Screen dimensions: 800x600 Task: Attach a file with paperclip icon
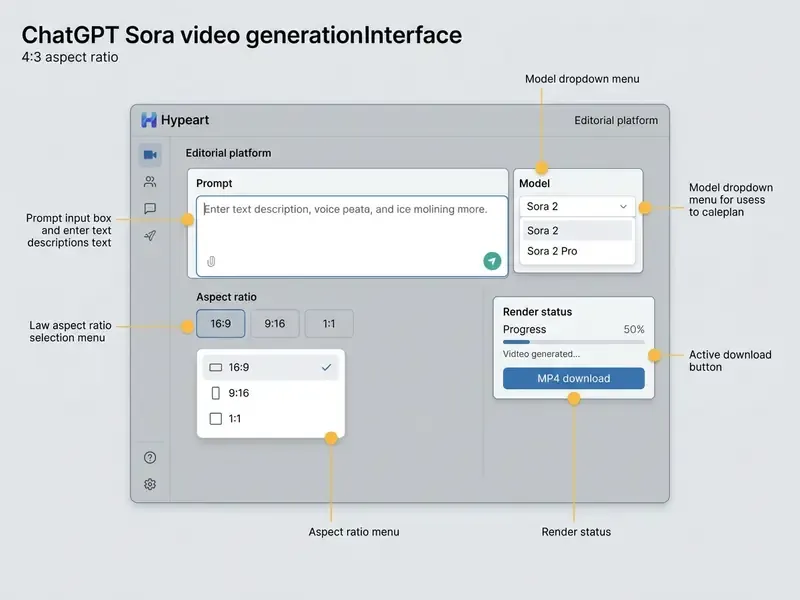(211, 262)
